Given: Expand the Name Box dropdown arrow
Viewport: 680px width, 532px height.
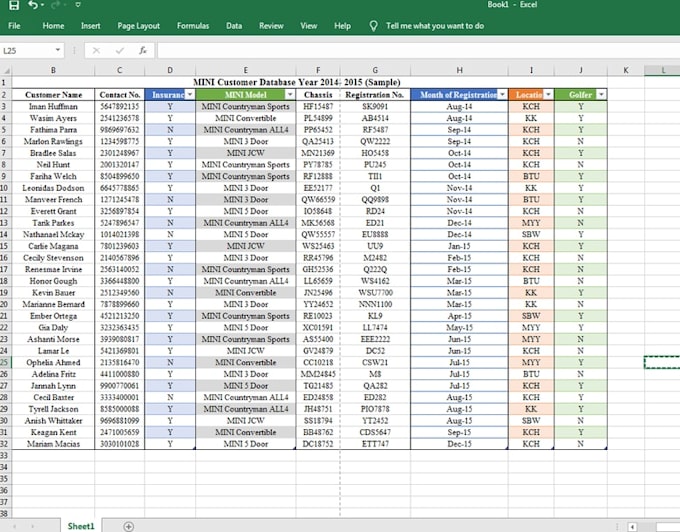Looking at the screenshot, I should 58,50.
